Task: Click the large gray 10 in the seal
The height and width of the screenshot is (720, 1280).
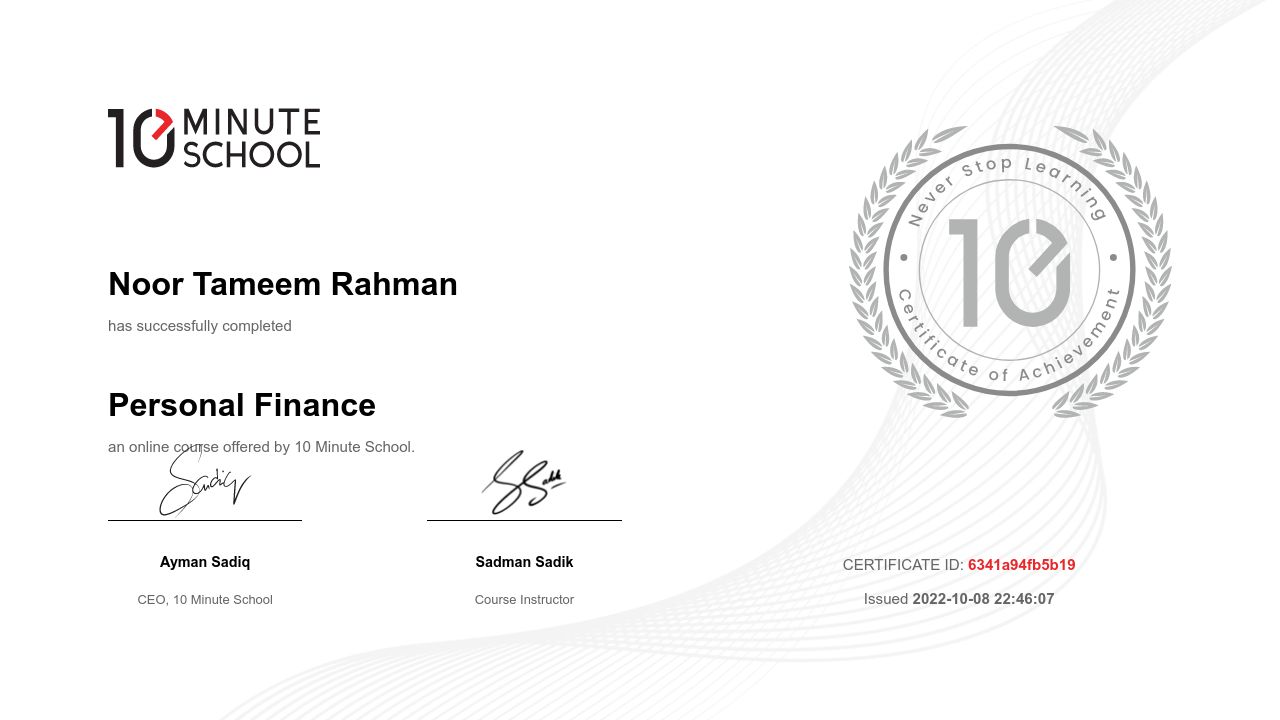Action: (1009, 272)
